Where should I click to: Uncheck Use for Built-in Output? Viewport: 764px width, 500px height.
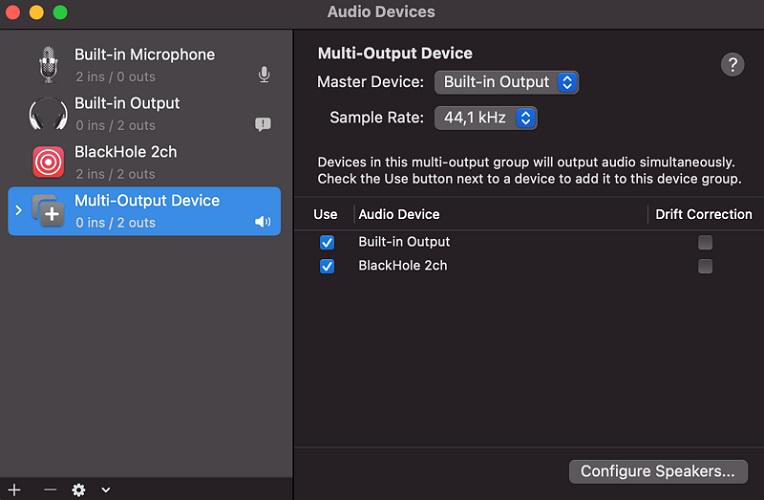327,242
